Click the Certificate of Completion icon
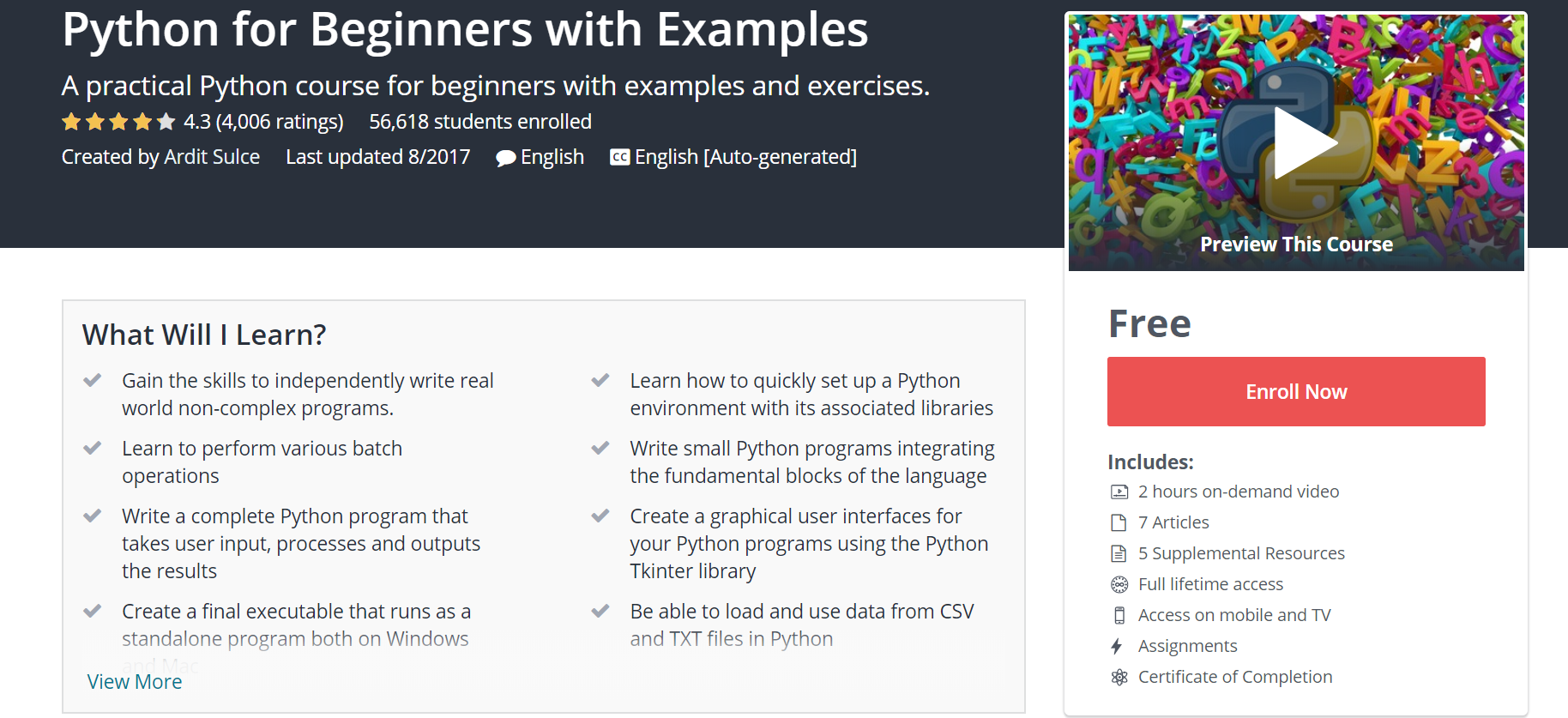This screenshot has height=718, width=1568. click(1119, 677)
